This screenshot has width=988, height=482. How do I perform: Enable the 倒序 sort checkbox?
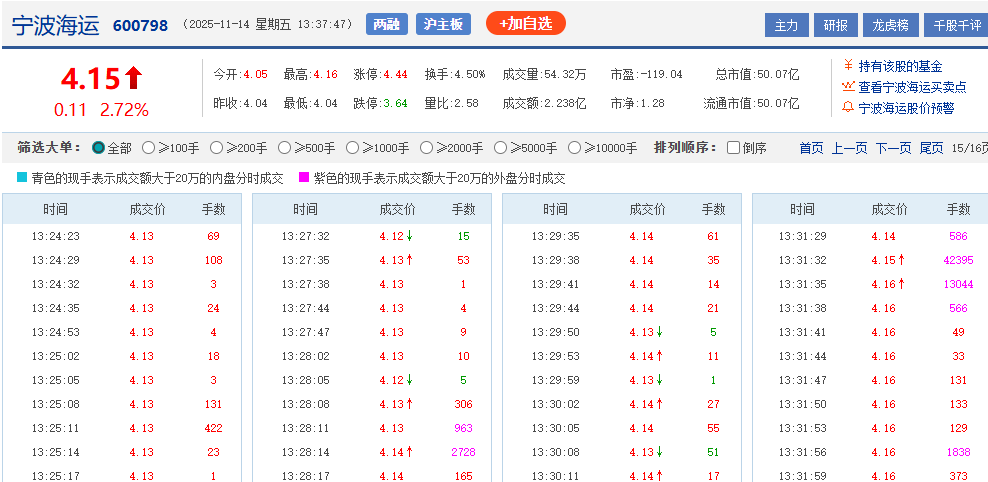[x=733, y=148]
